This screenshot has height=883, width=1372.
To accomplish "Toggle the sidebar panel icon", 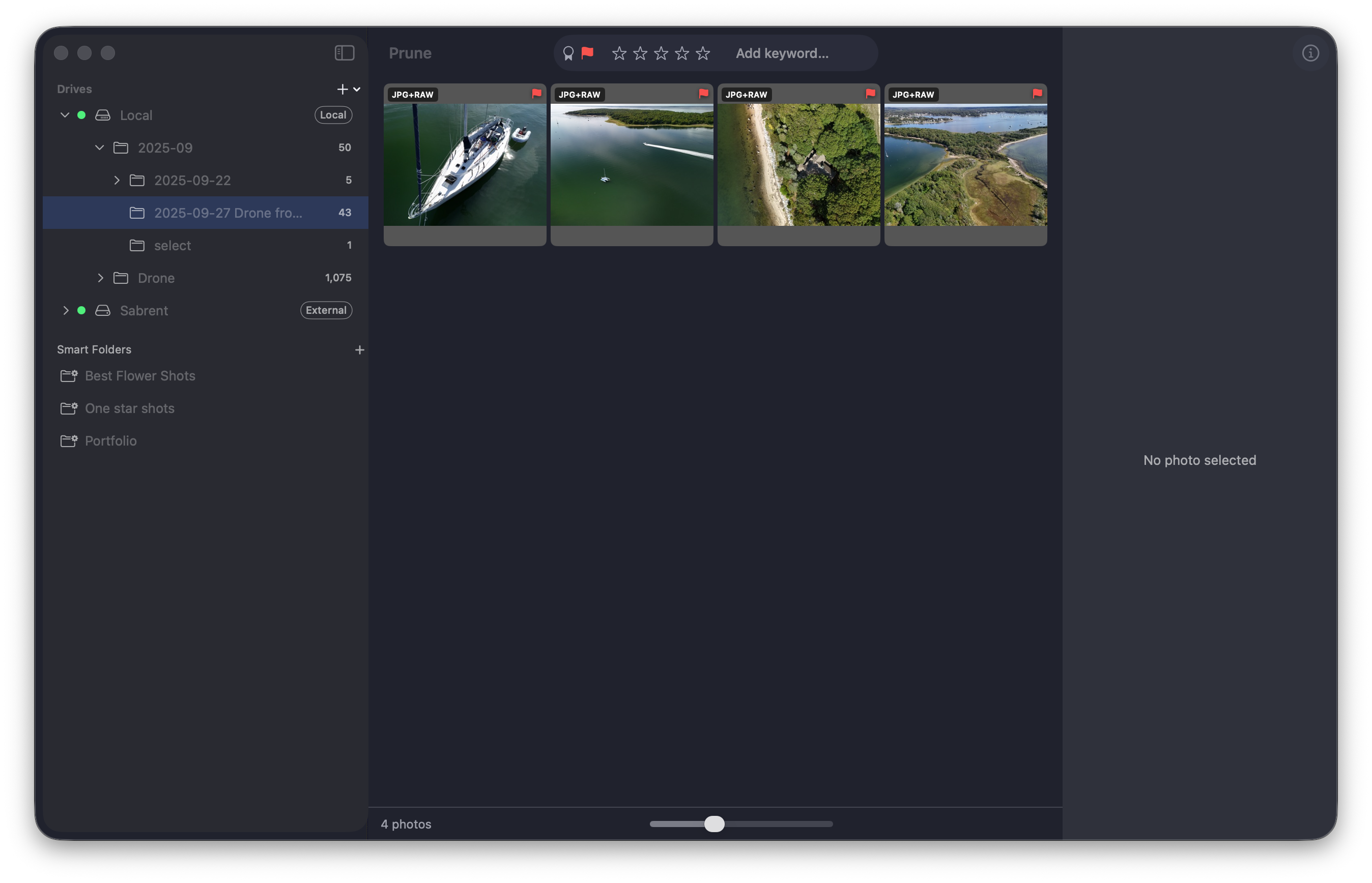I will click(x=344, y=53).
